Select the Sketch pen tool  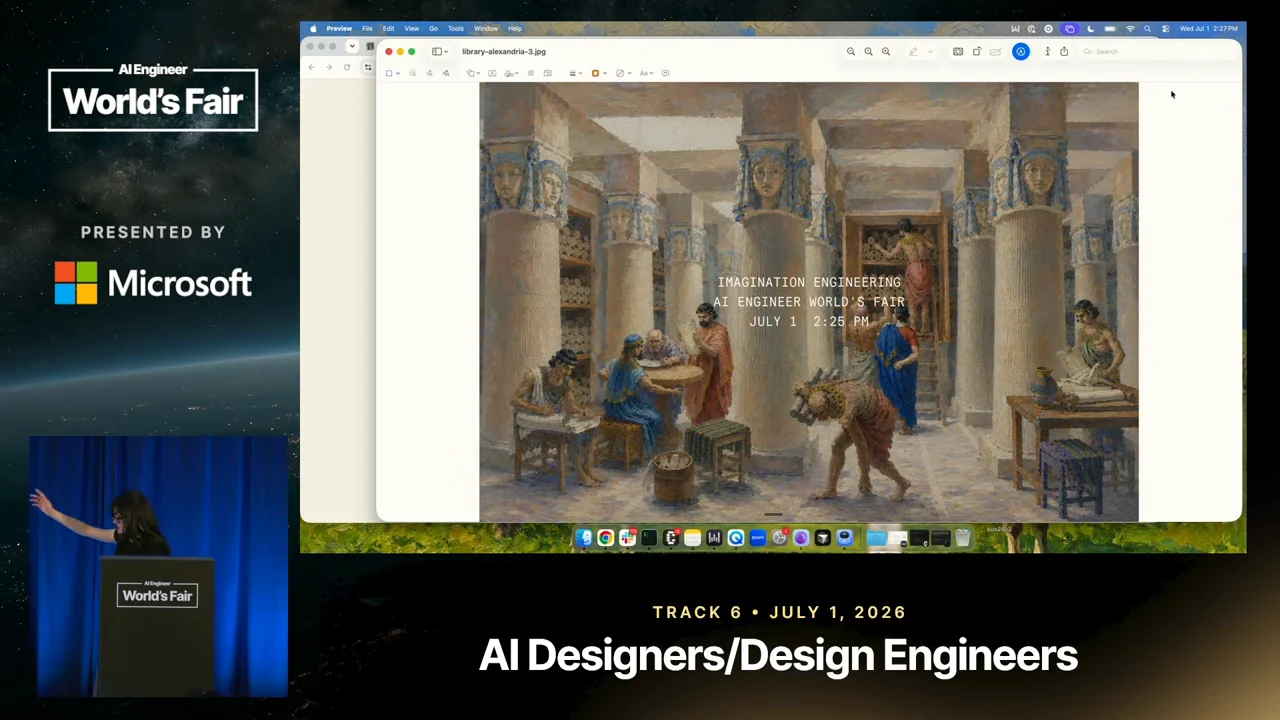[x=429, y=73]
